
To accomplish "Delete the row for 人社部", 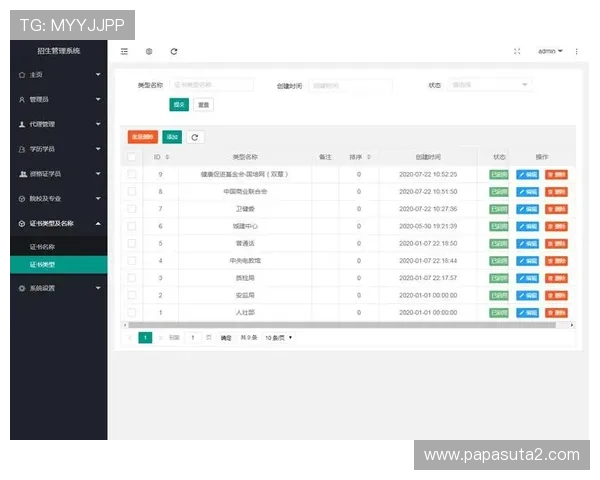I will click(x=556, y=312).
